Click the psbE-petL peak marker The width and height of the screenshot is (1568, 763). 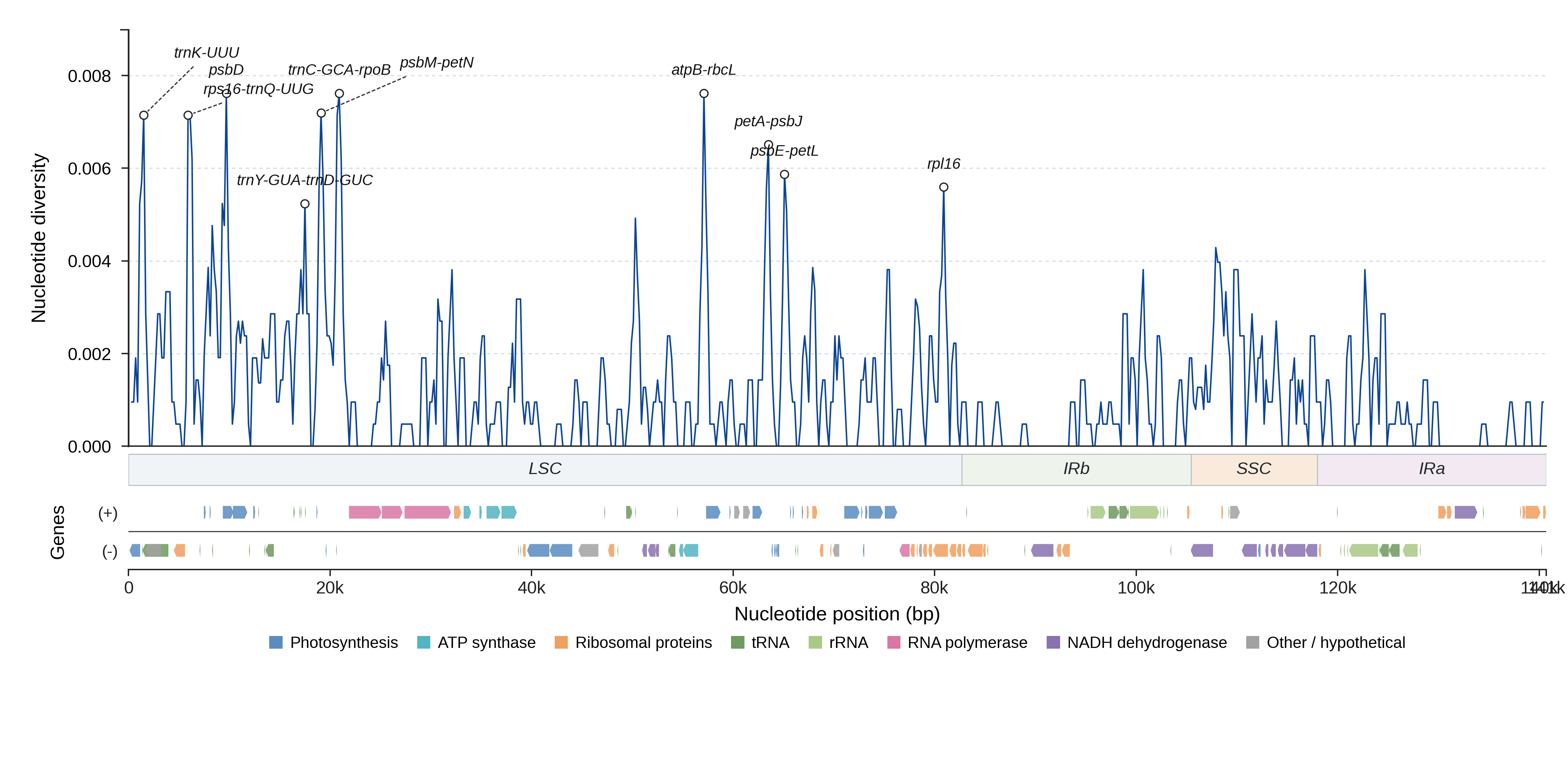click(x=785, y=174)
